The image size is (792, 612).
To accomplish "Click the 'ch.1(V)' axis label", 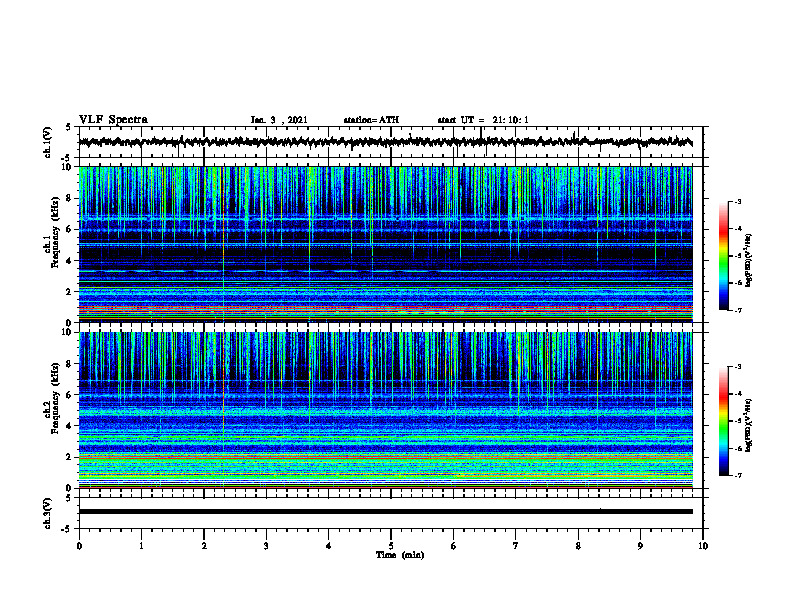I will (x=48, y=142).
